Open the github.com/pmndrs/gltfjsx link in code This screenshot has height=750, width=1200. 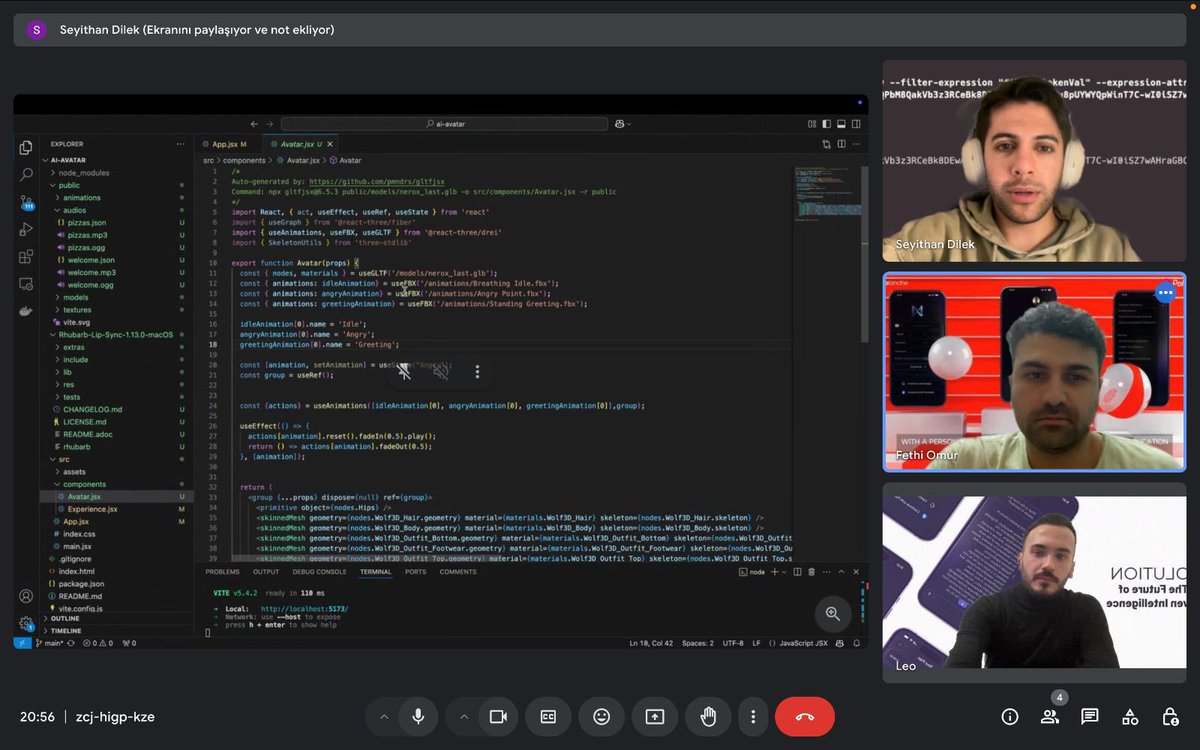tap(377, 182)
